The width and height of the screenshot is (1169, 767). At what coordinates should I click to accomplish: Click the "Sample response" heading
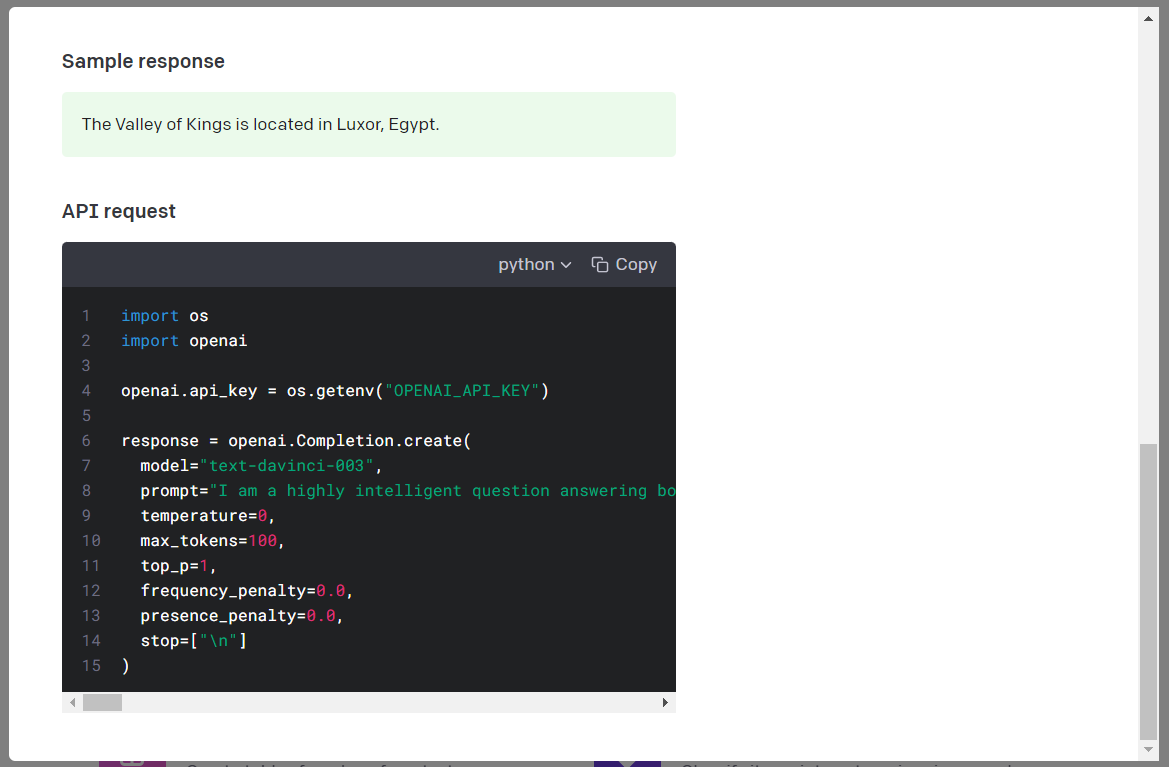pos(143,61)
